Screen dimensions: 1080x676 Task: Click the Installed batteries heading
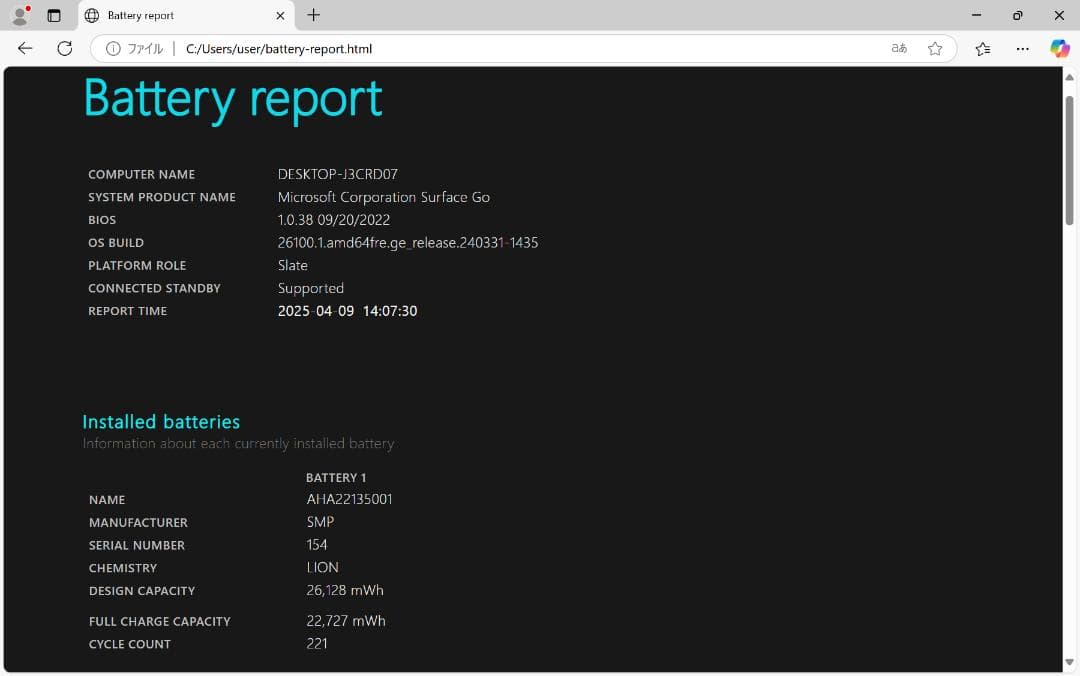coord(161,422)
